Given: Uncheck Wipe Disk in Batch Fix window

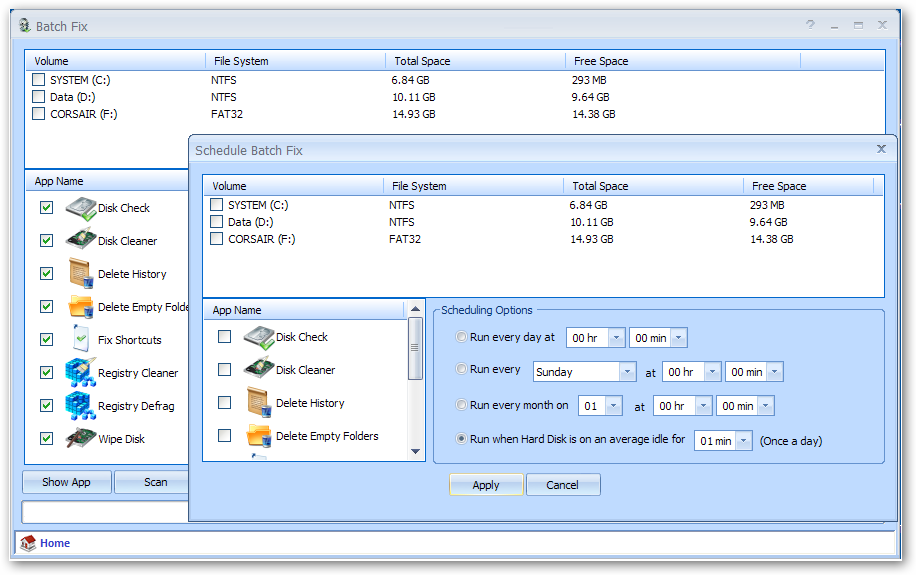Looking at the screenshot, I should pos(46,438).
